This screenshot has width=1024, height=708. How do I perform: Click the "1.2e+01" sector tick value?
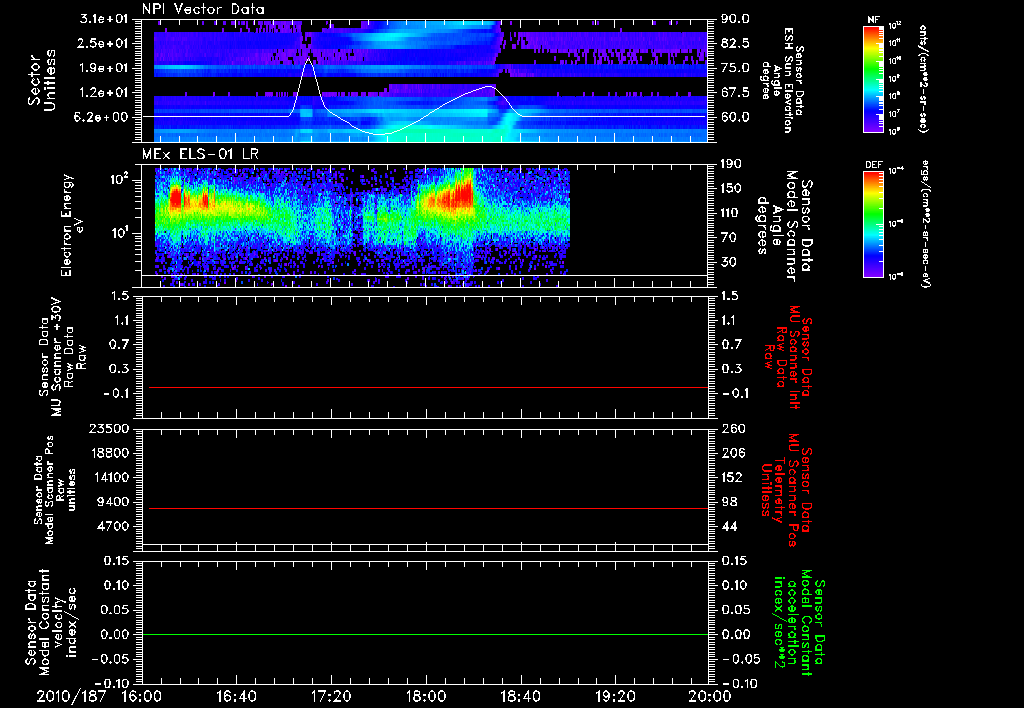coord(104,93)
